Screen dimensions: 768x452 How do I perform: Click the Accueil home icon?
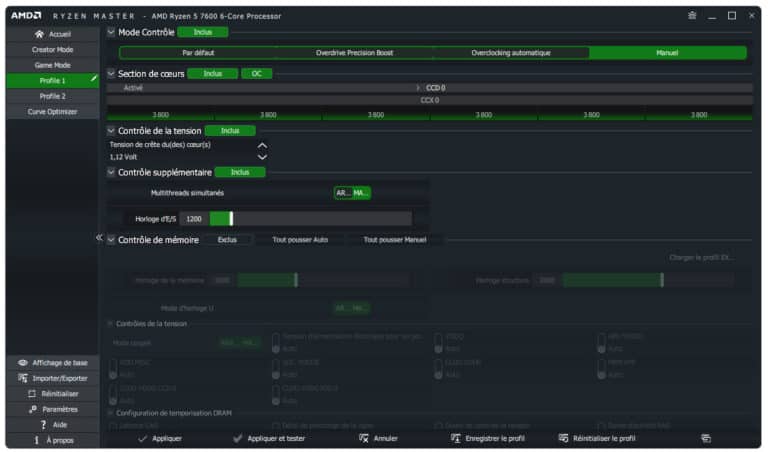click(39, 34)
